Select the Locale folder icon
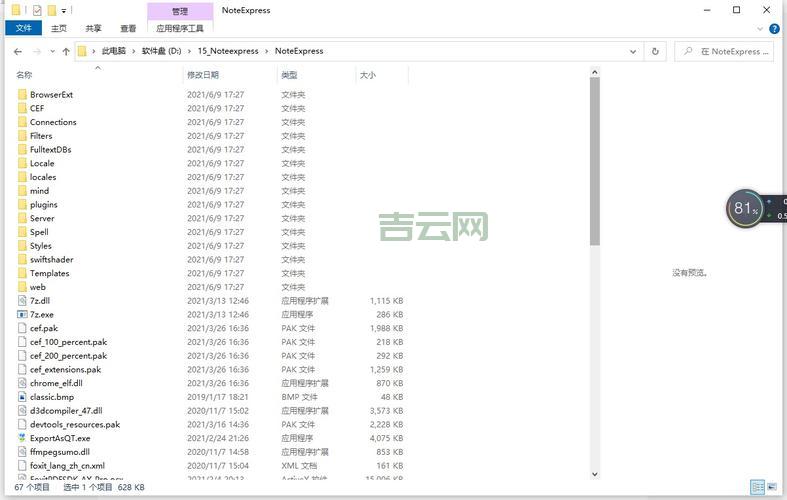Screen dimensions: 787x500 (22, 163)
